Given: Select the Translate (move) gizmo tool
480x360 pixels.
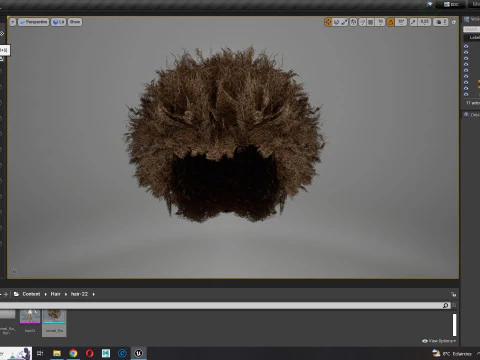Looking at the screenshot, I should (x=328, y=22).
